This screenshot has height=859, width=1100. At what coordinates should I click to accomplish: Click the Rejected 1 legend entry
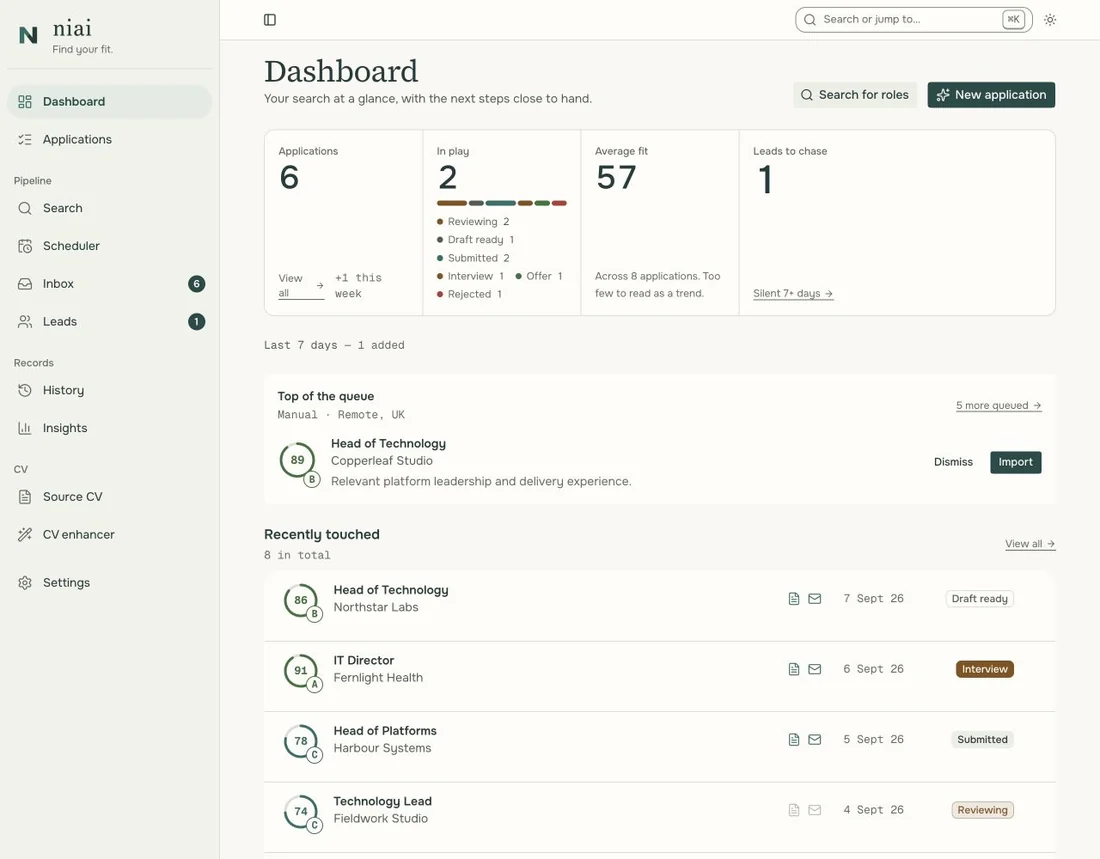[x=469, y=295]
